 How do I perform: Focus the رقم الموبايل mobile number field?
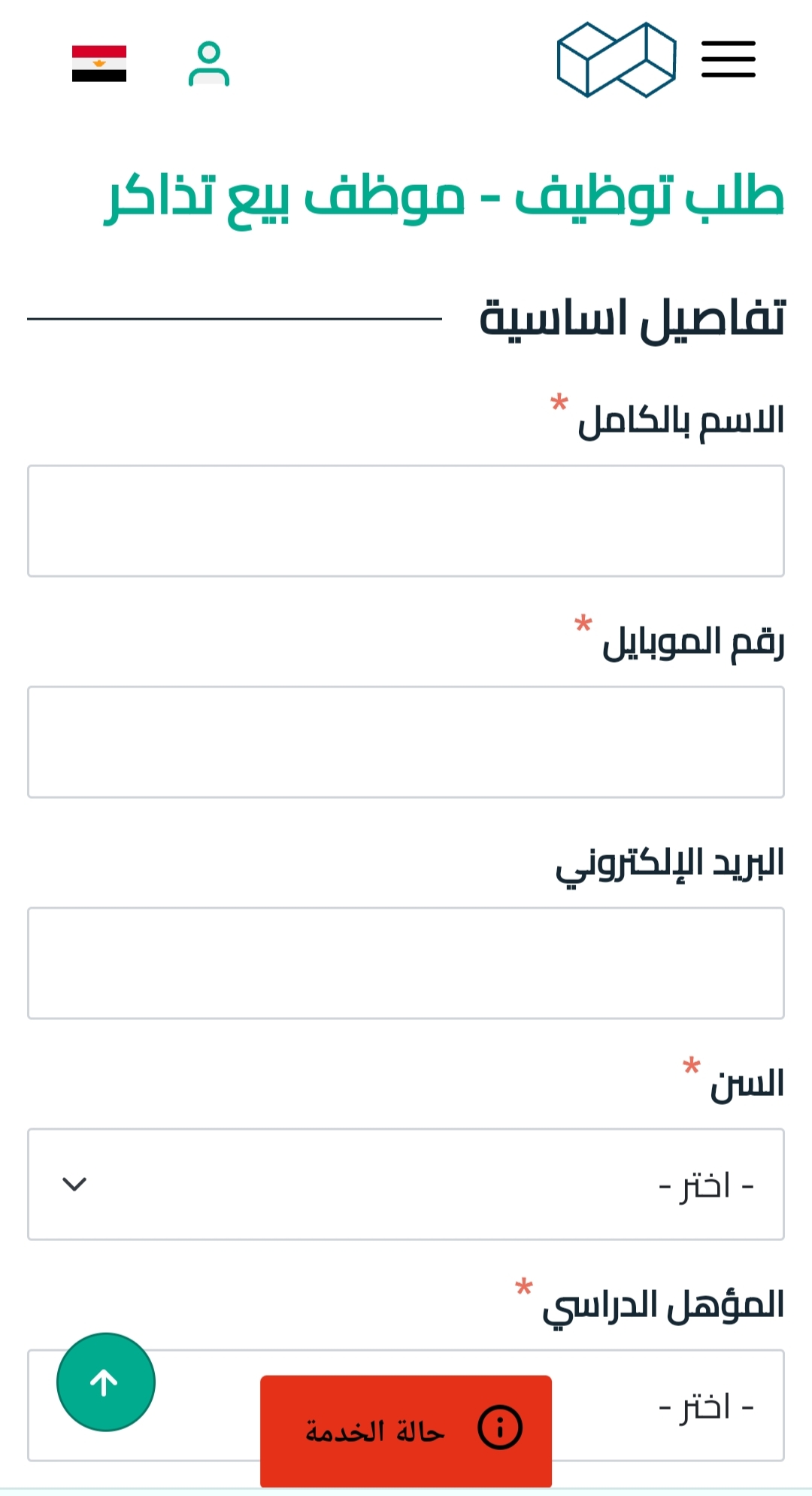tap(406, 742)
